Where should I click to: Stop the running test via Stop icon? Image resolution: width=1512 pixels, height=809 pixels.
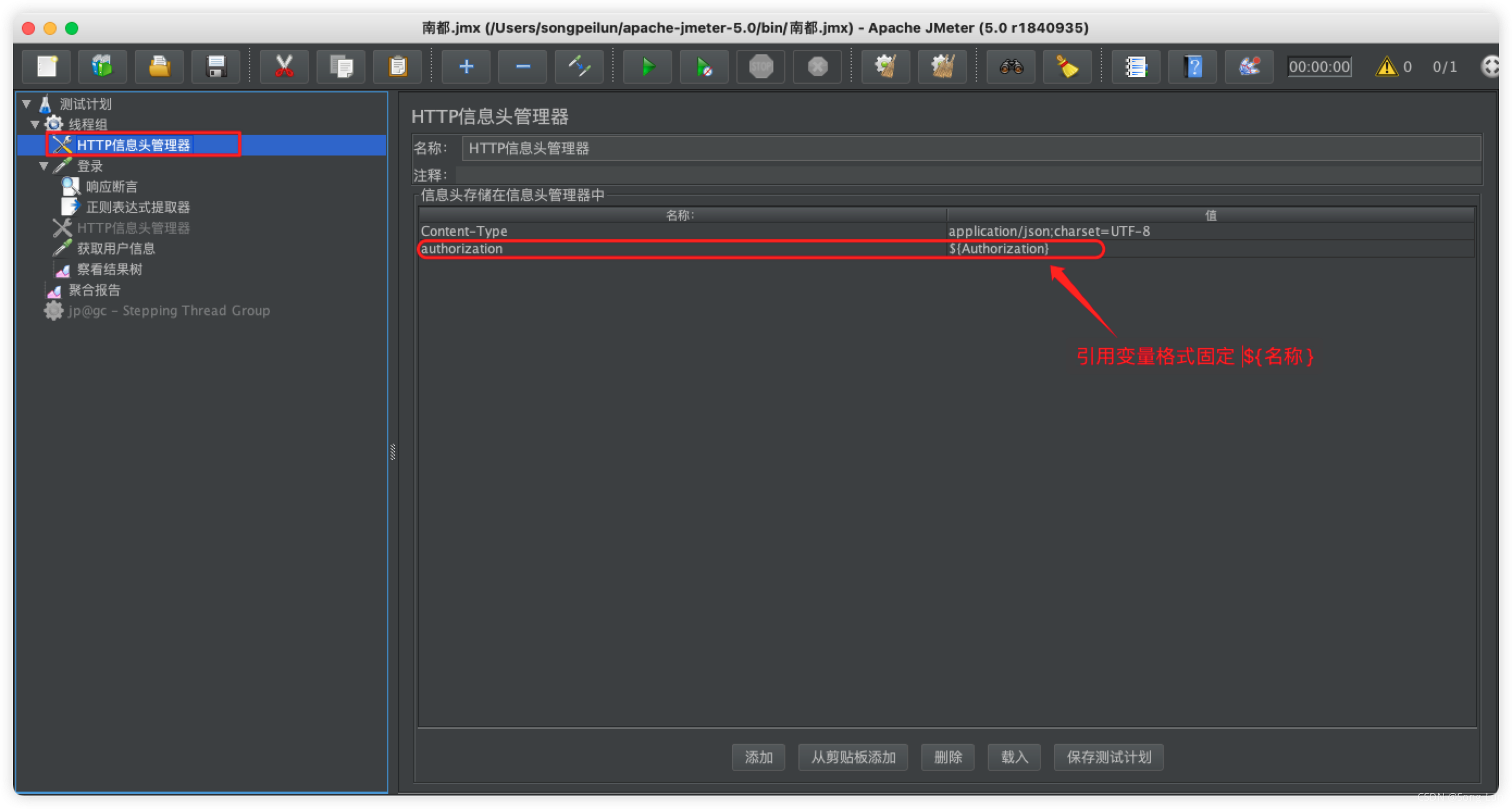[761, 66]
